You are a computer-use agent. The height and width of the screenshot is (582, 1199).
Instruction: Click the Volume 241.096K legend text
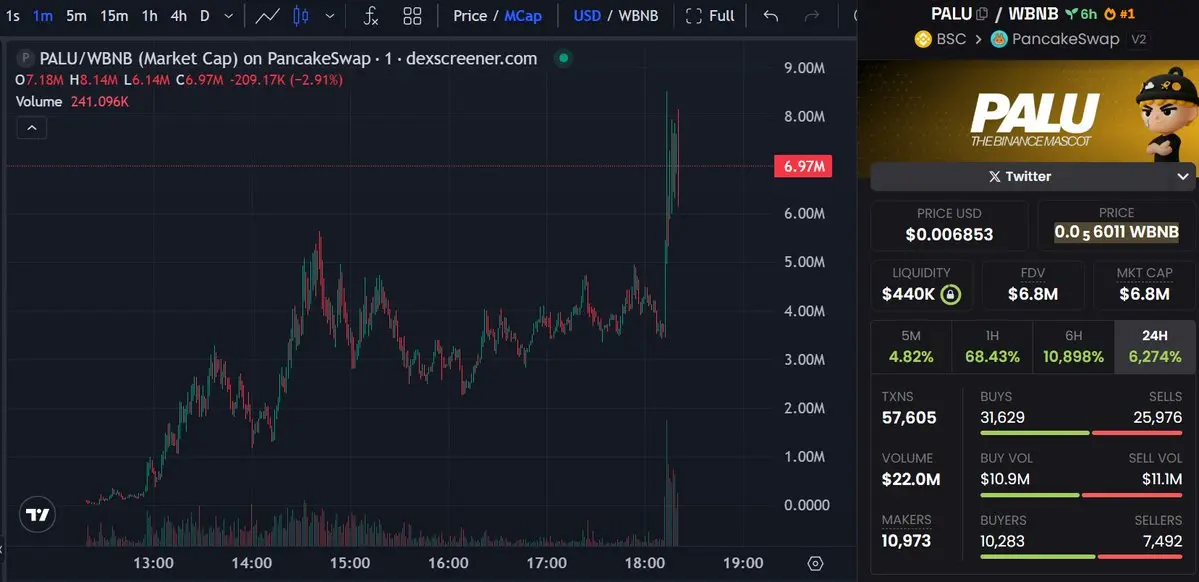click(x=72, y=102)
